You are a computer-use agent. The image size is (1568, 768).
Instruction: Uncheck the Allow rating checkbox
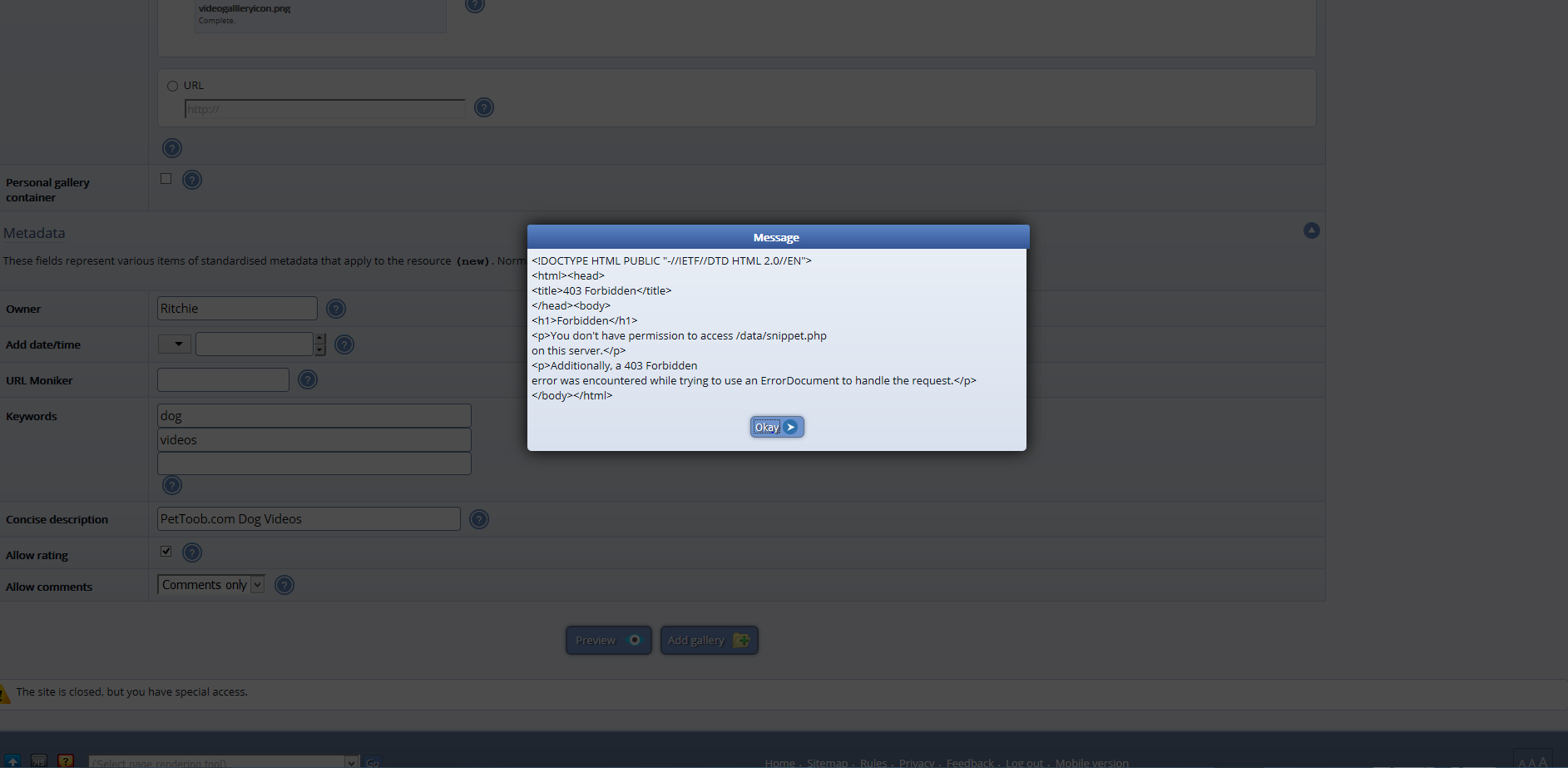[x=166, y=552]
